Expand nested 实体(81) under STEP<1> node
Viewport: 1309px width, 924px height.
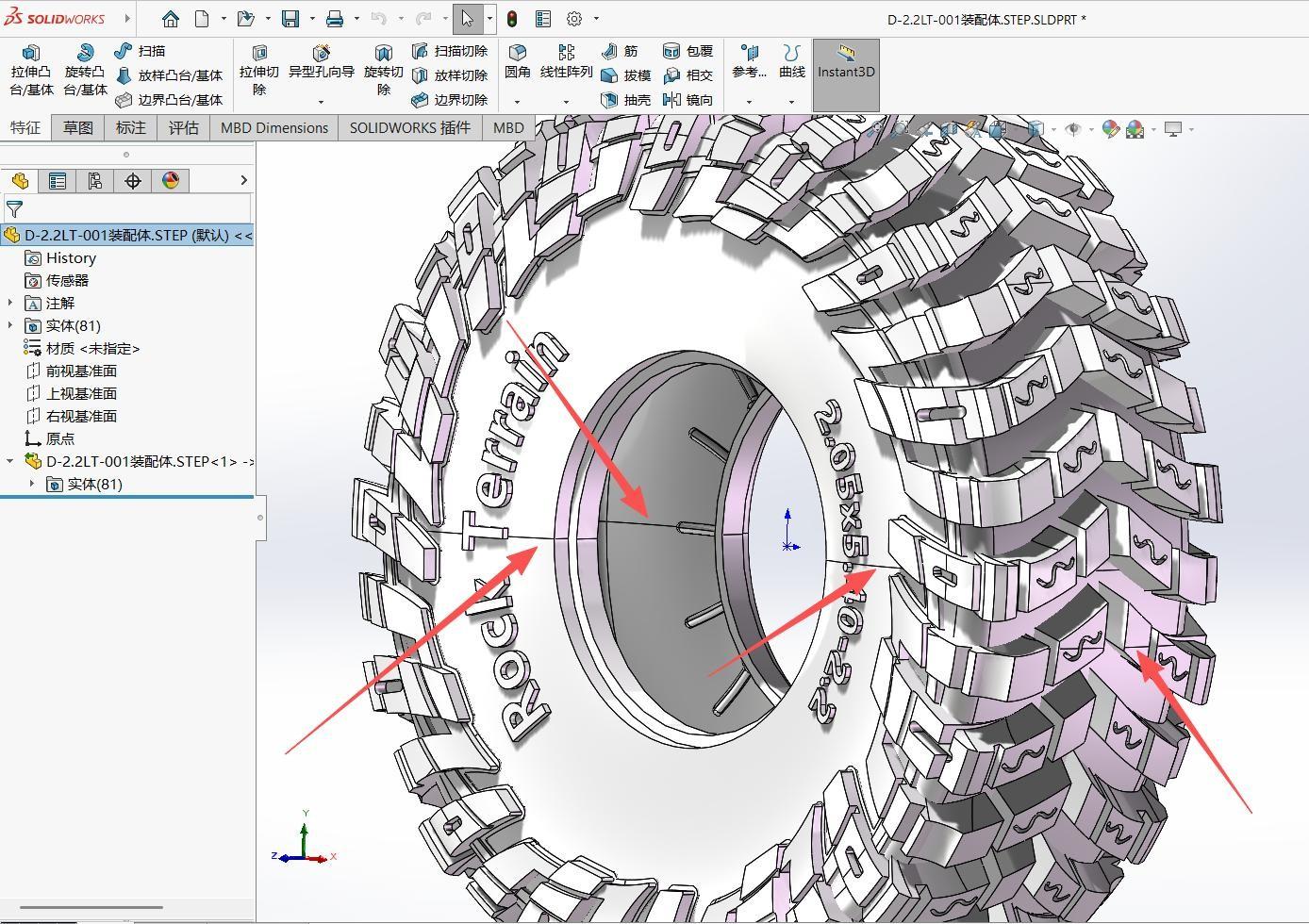pyautogui.click(x=32, y=484)
